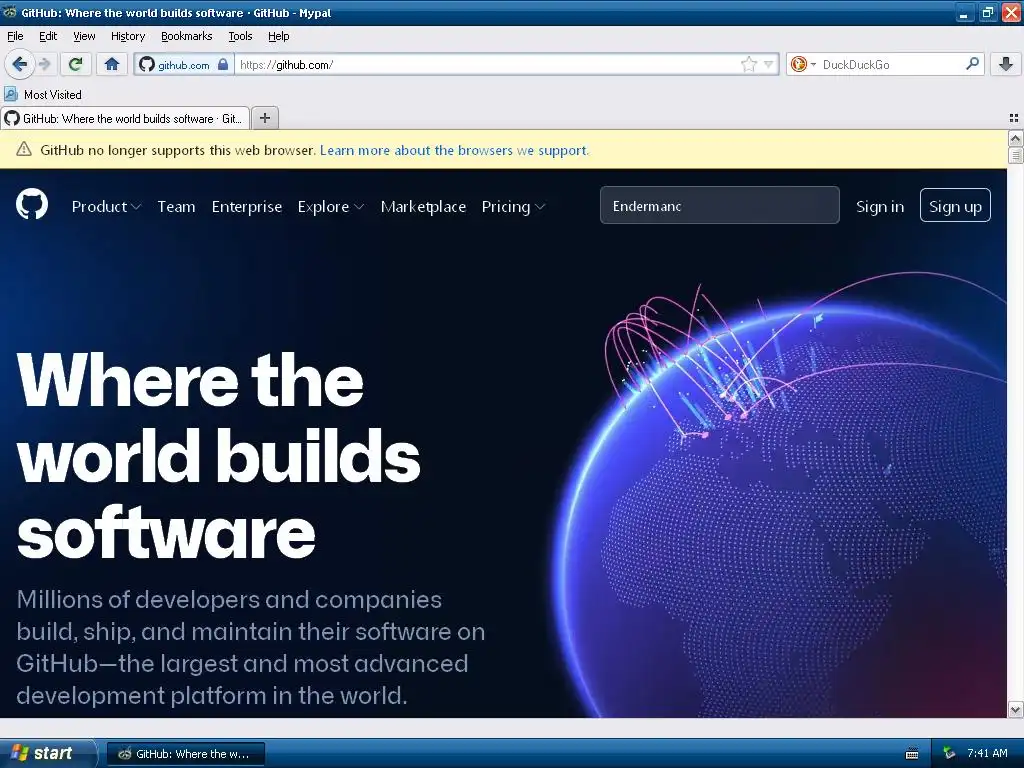This screenshot has width=1024, height=768.
Task: Select the GitHub tab in tab strip
Action: [125, 118]
